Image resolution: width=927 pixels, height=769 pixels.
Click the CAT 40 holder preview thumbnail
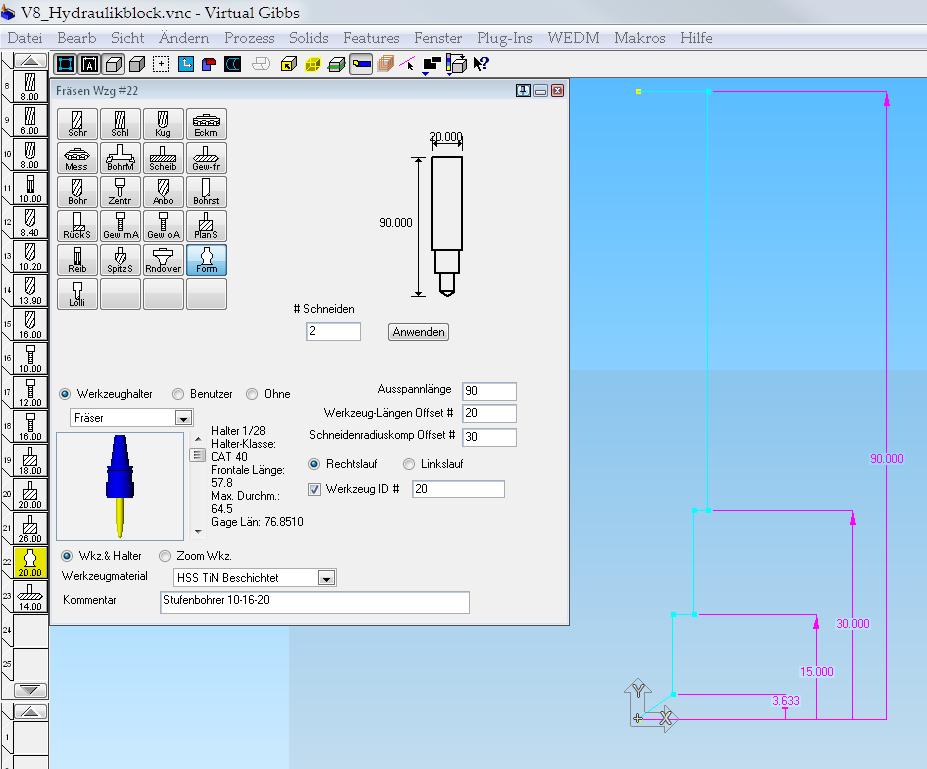(120, 486)
